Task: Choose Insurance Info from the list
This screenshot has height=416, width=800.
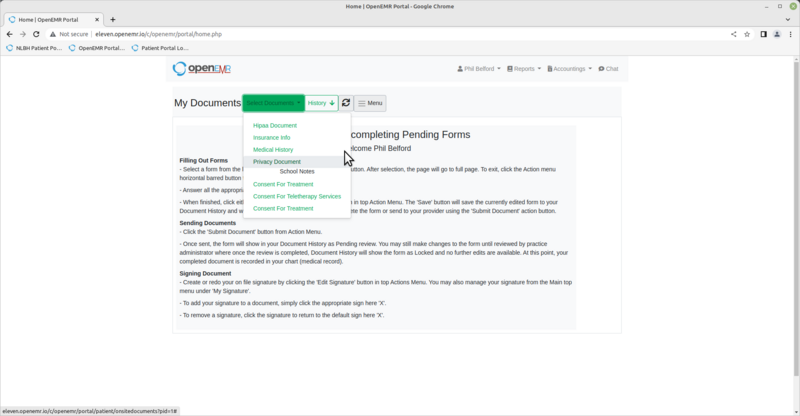Action: [271, 137]
